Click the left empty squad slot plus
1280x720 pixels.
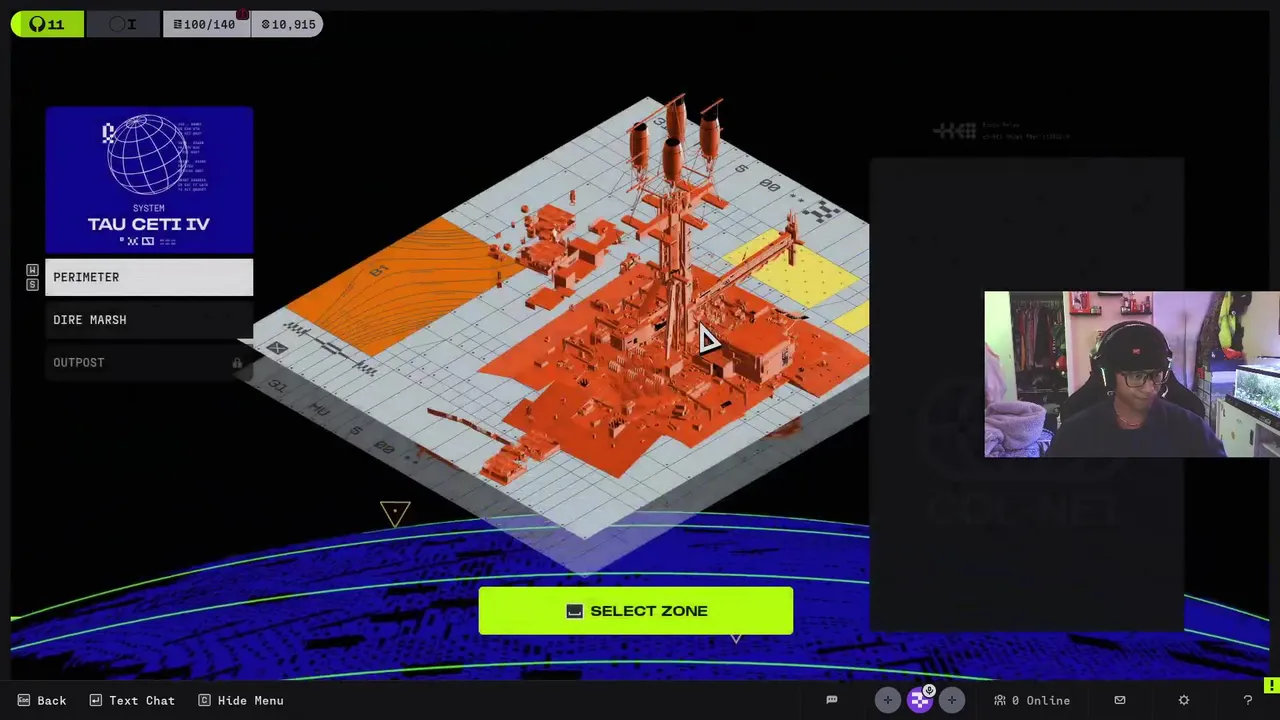tap(887, 700)
